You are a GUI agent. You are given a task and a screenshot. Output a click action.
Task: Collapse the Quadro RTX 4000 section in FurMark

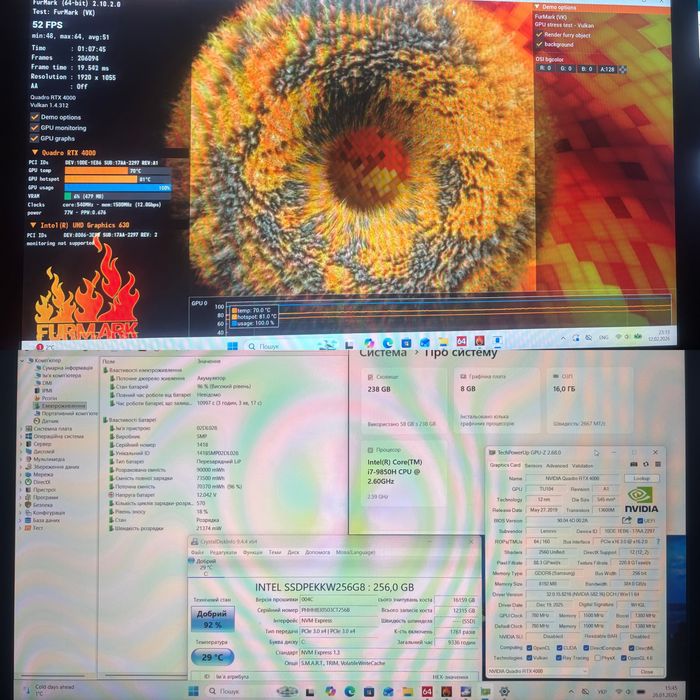[x=34, y=153]
